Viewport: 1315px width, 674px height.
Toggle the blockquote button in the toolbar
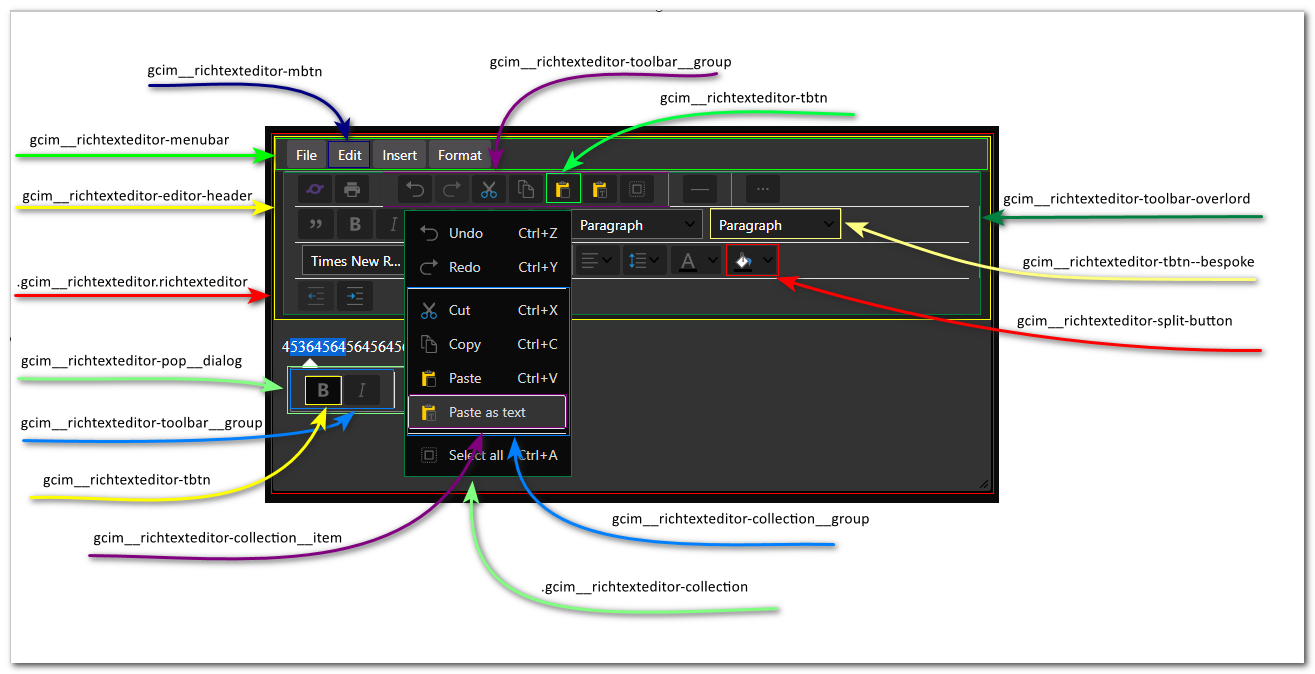[316, 225]
